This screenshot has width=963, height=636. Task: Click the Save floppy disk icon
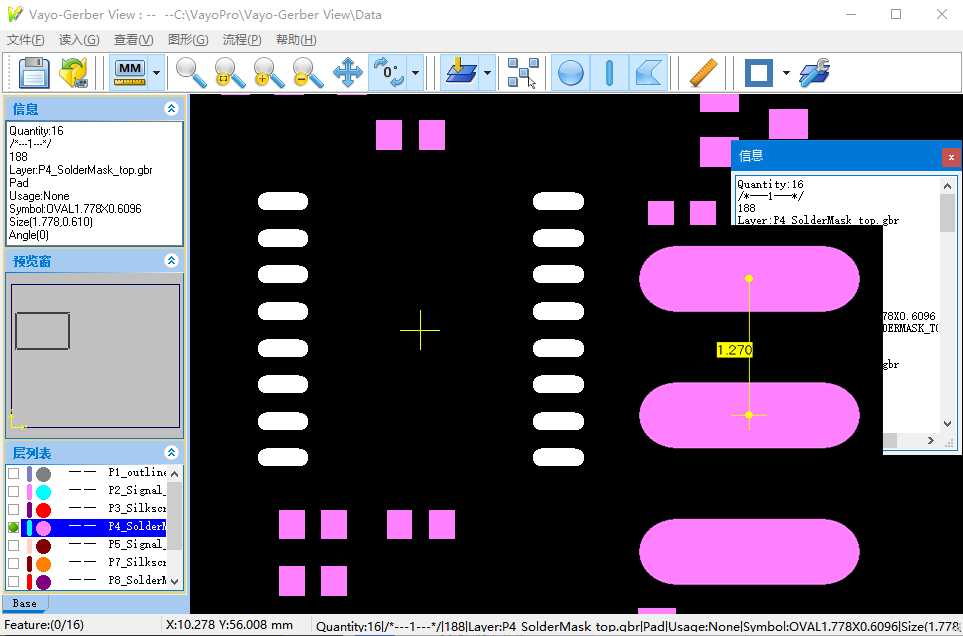[x=34, y=73]
